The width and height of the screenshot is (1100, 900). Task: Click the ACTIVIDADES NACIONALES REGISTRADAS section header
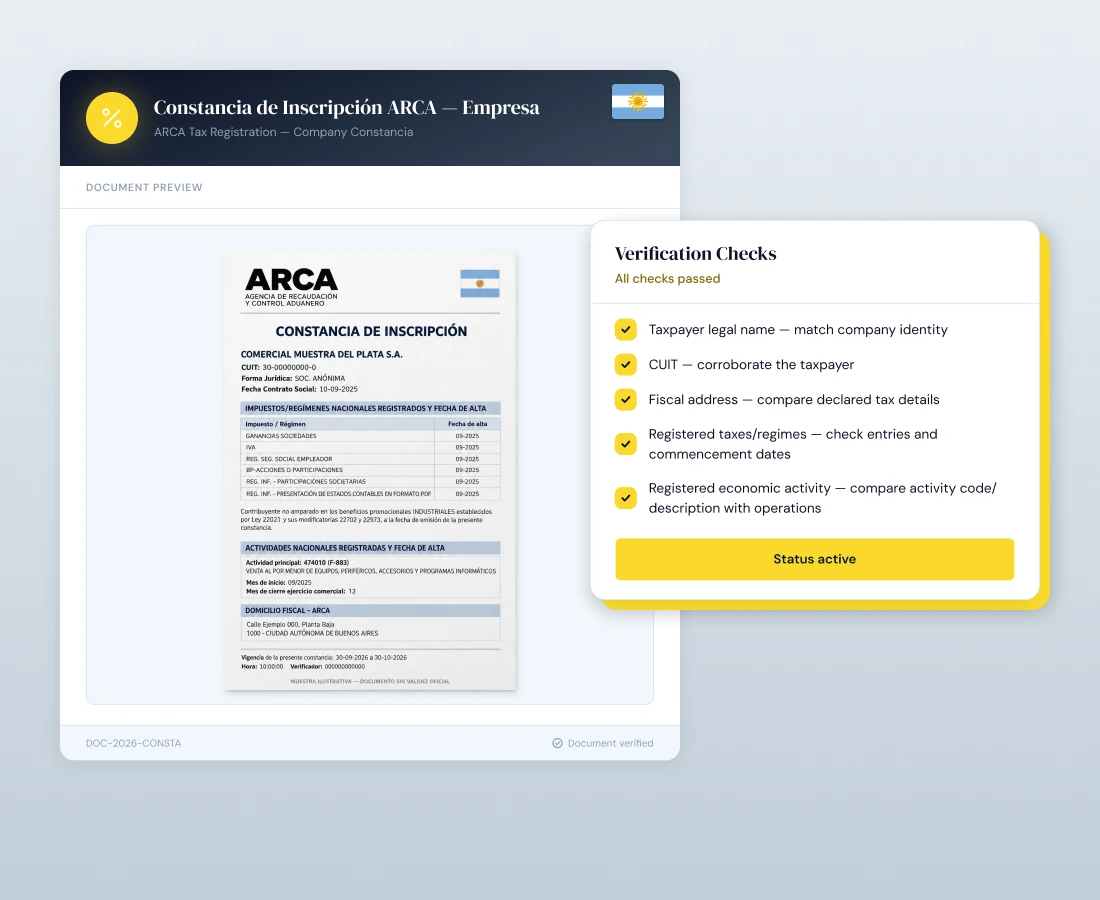(370, 548)
